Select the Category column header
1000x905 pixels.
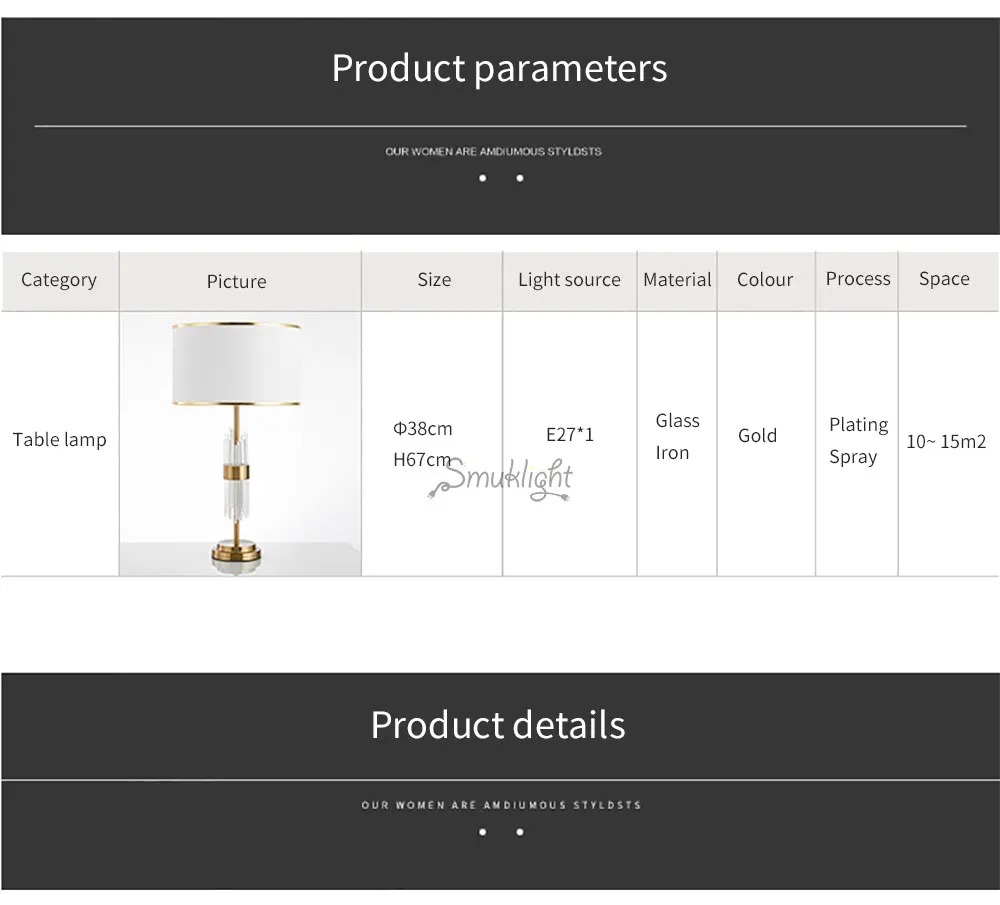click(59, 280)
